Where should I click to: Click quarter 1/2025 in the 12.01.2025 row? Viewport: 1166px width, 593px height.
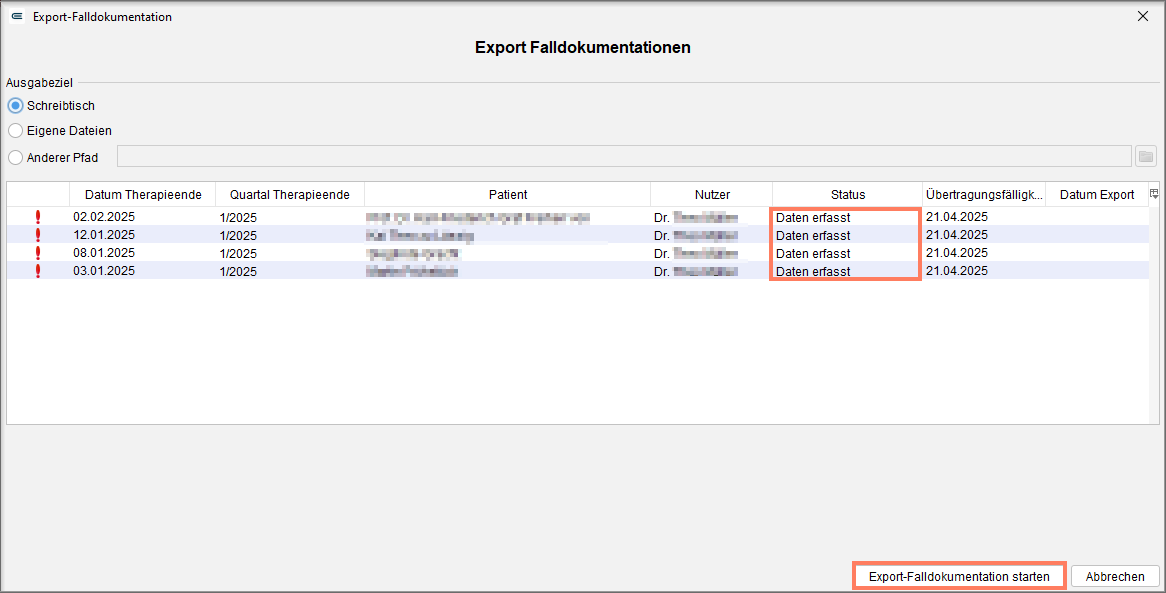coord(238,236)
